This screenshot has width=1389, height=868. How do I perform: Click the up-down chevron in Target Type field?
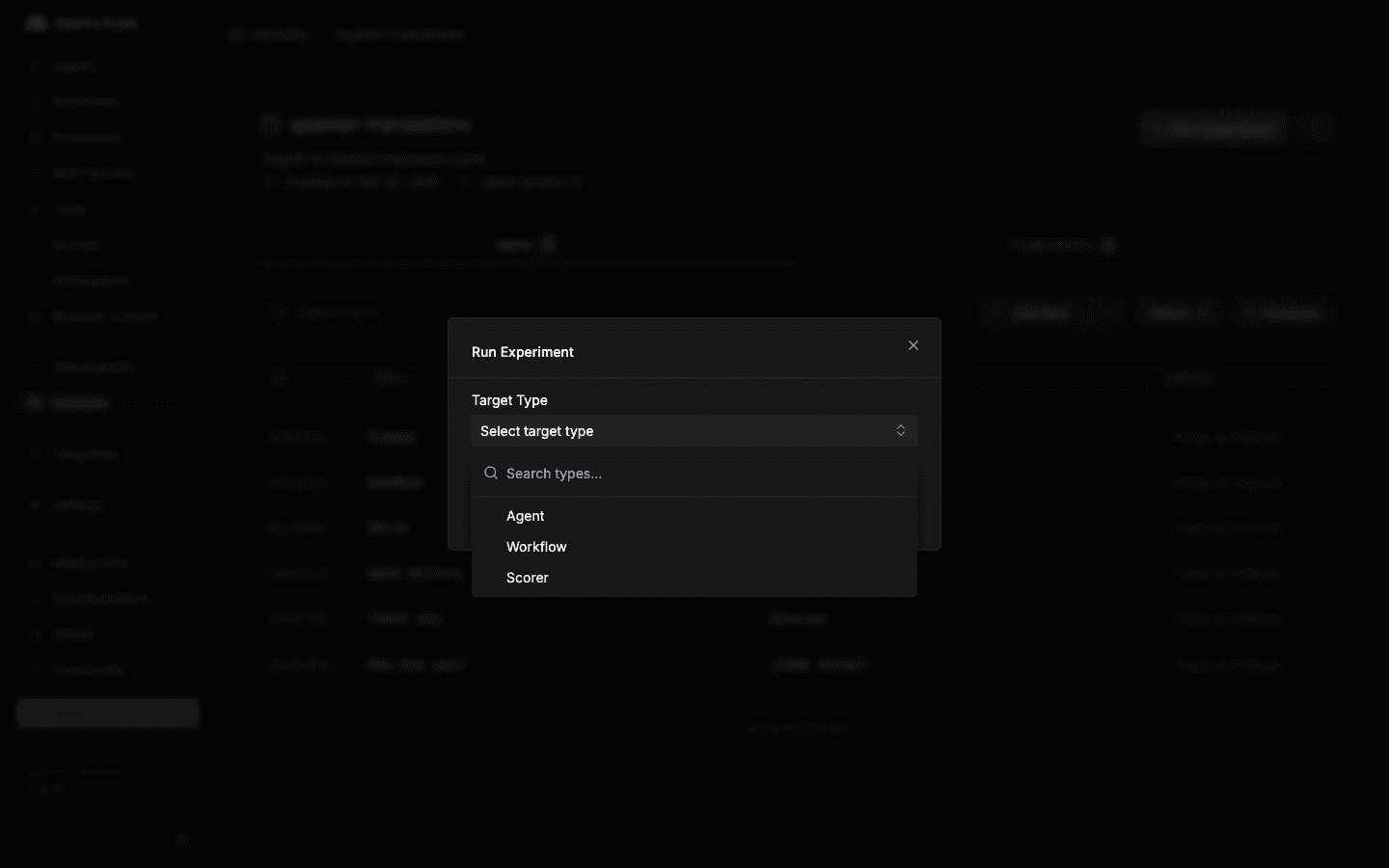pos(900,431)
